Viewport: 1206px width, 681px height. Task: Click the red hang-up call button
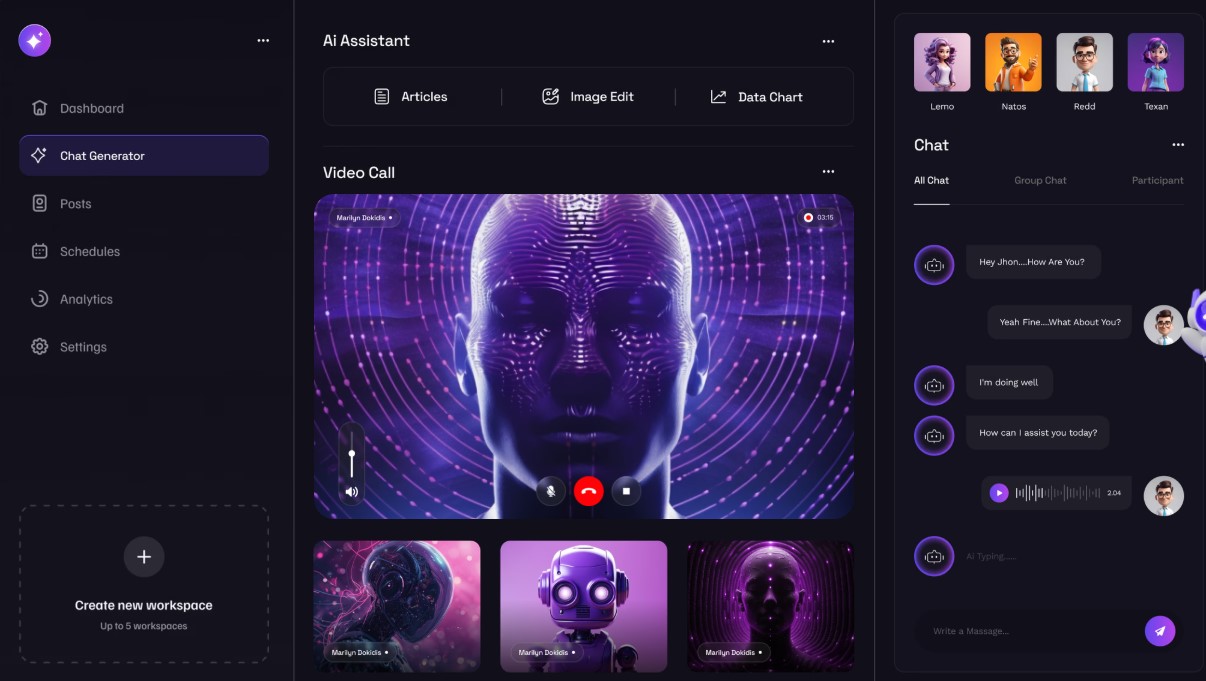[588, 491]
